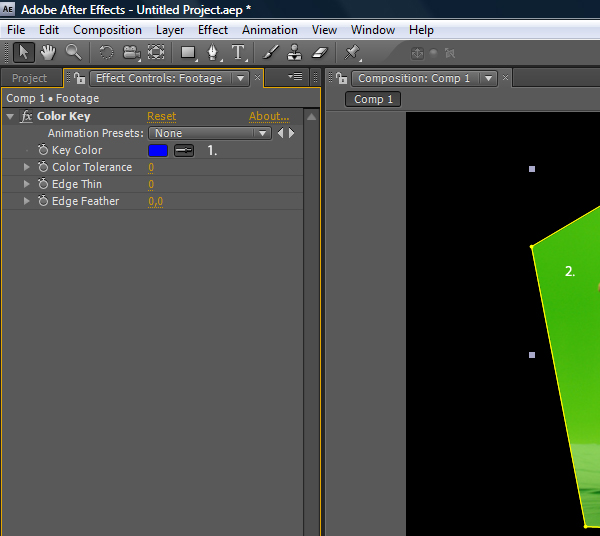Select the Pen tool
This screenshot has width=600, height=536.
pos(214,53)
